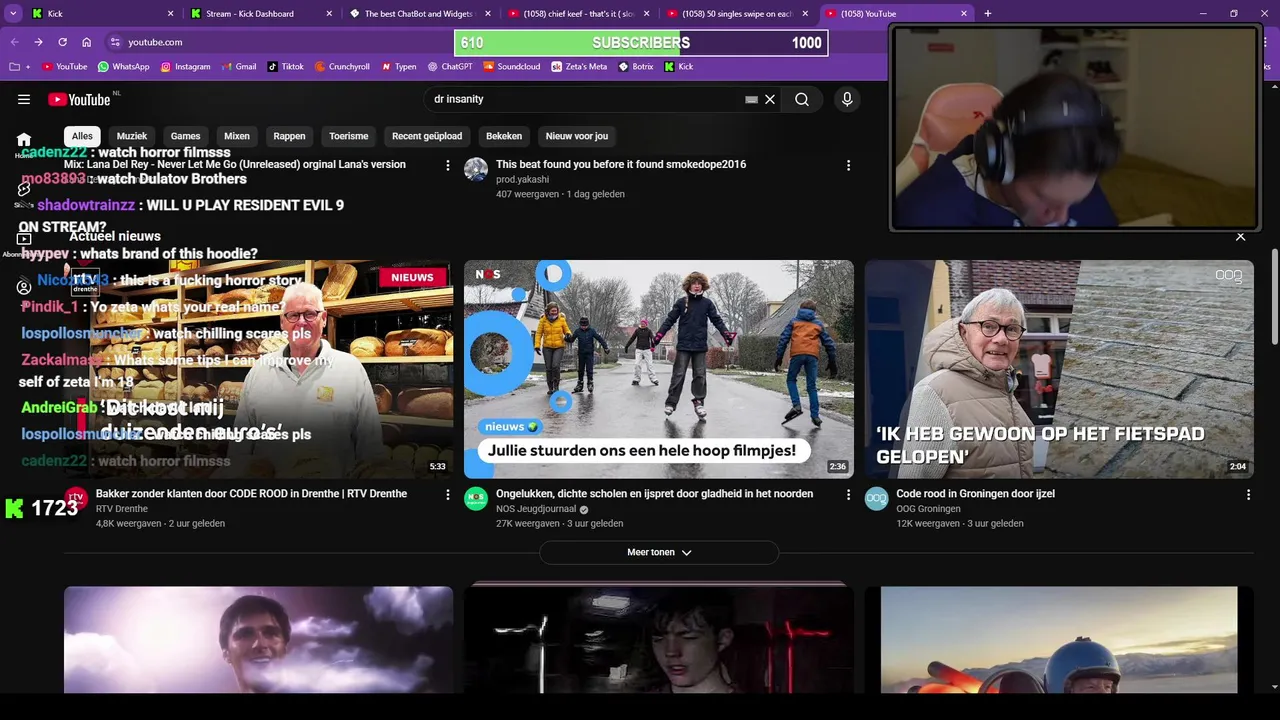Select the Mixen filter chip

[x=237, y=136]
